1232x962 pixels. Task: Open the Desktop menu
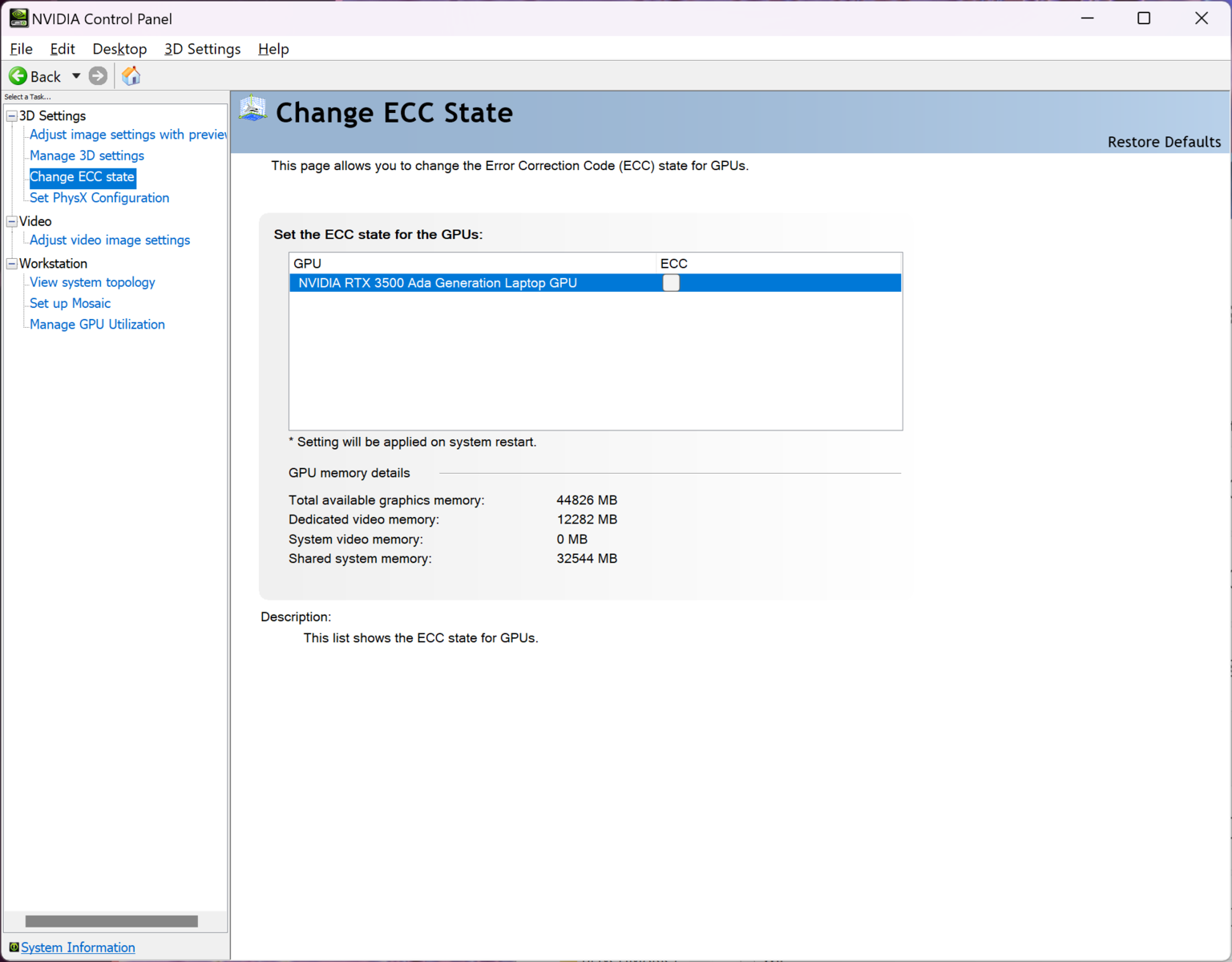tap(119, 49)
